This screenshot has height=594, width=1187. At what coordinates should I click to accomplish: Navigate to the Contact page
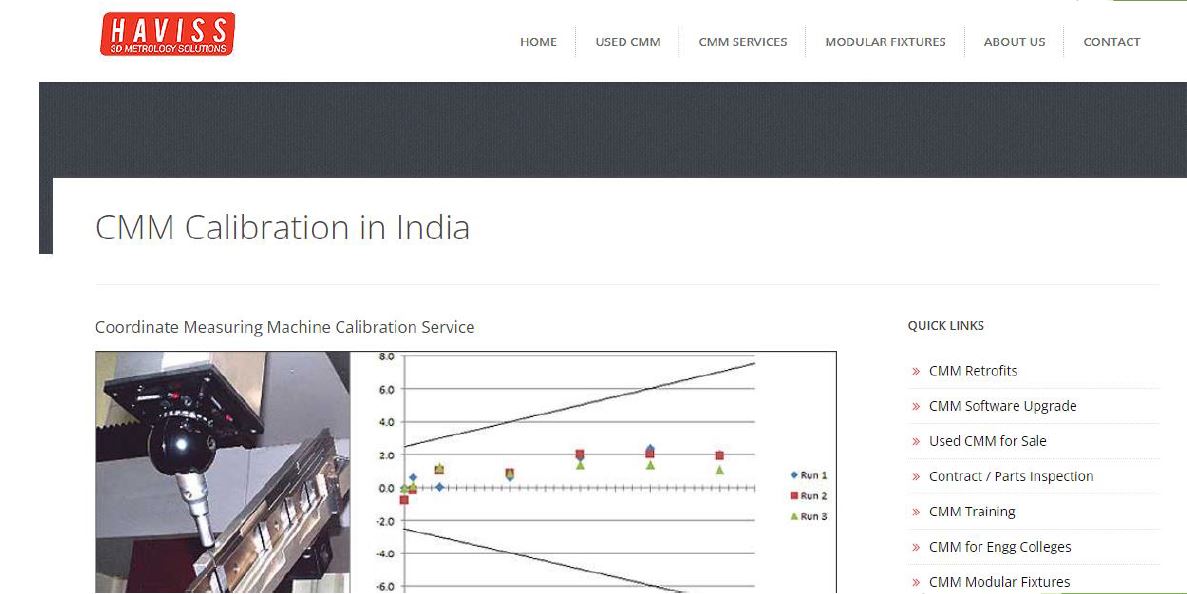[1111, 42]
